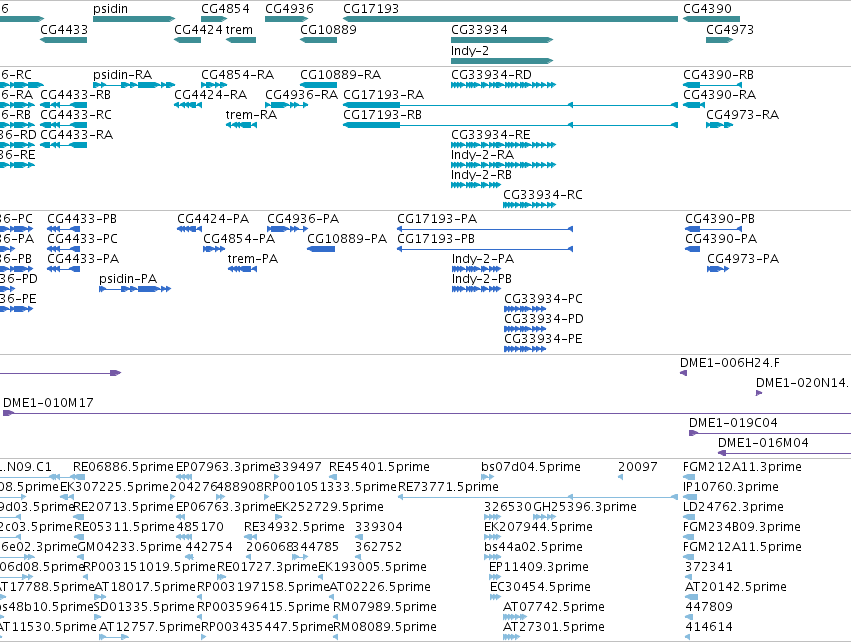The height and width of the screenshot is (642, 851).
Task: Click gene CG4973 label
Action: 730,29
